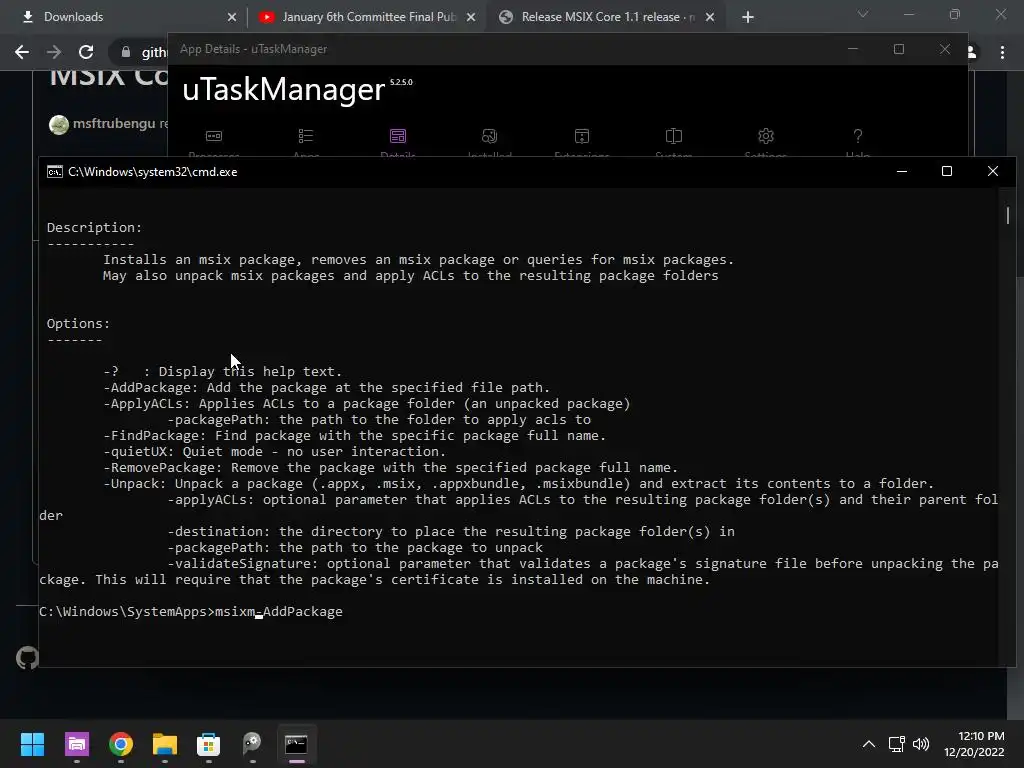Open the Help question mark tab in uTaskManager
1024x768 pixels.
(x=857, y=140)
